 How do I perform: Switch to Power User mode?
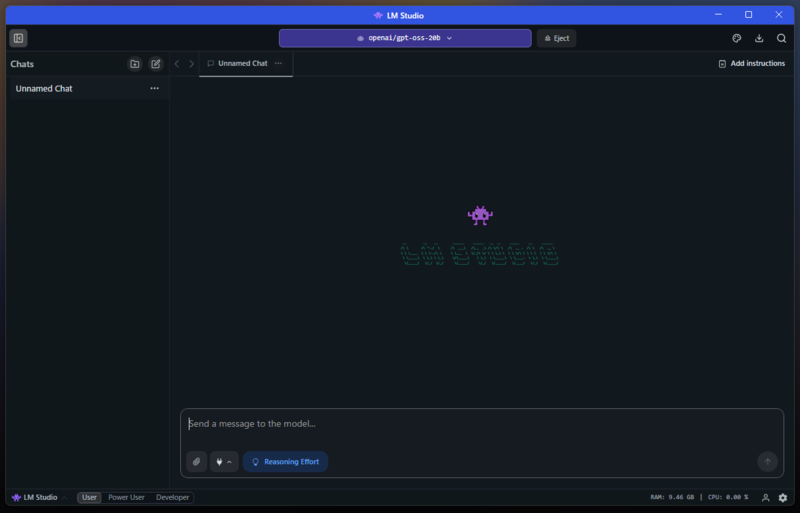click(x=126, y=497)
